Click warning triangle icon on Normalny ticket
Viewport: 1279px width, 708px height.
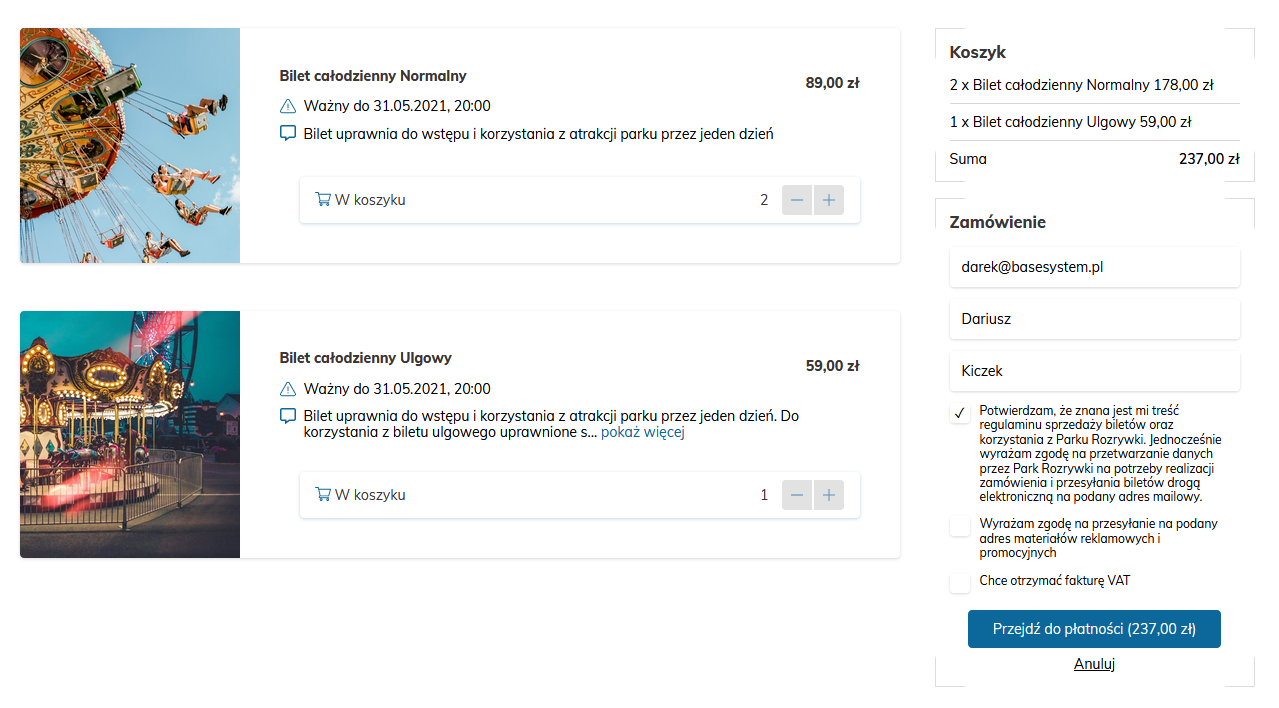pyautogui.click(x=288, y=106)
